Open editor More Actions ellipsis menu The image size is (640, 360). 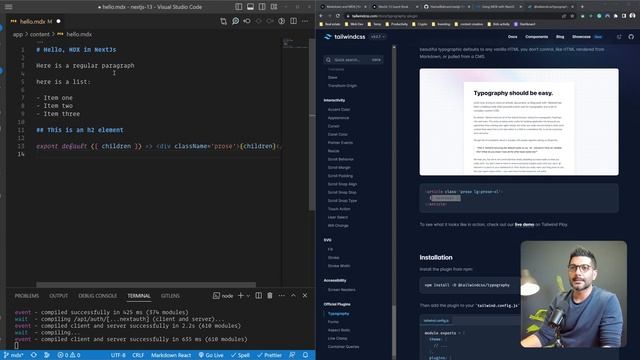tap(305, 21)
